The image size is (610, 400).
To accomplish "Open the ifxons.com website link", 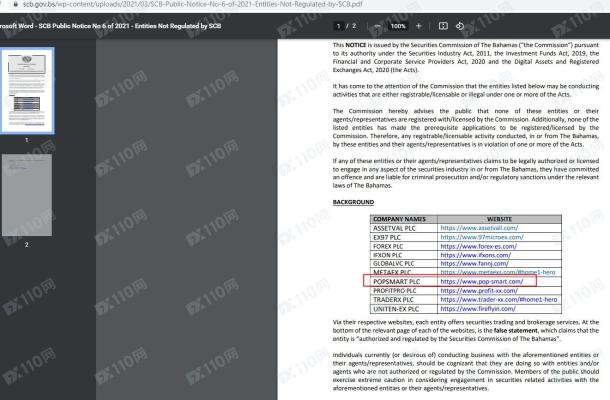I will (x=475, y=255).
